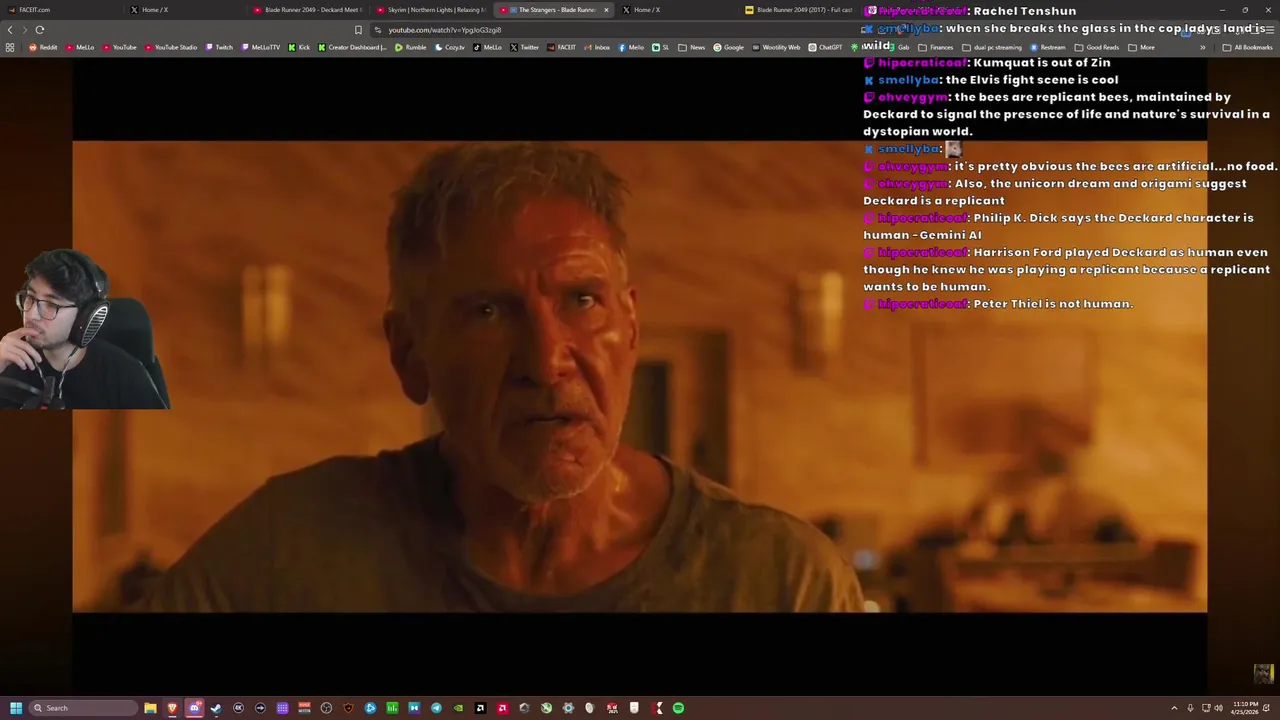Image resolution: width=1280 pixels, height=720 pixels.
Task: Open the Twitter bookmark
Action: 525,47
